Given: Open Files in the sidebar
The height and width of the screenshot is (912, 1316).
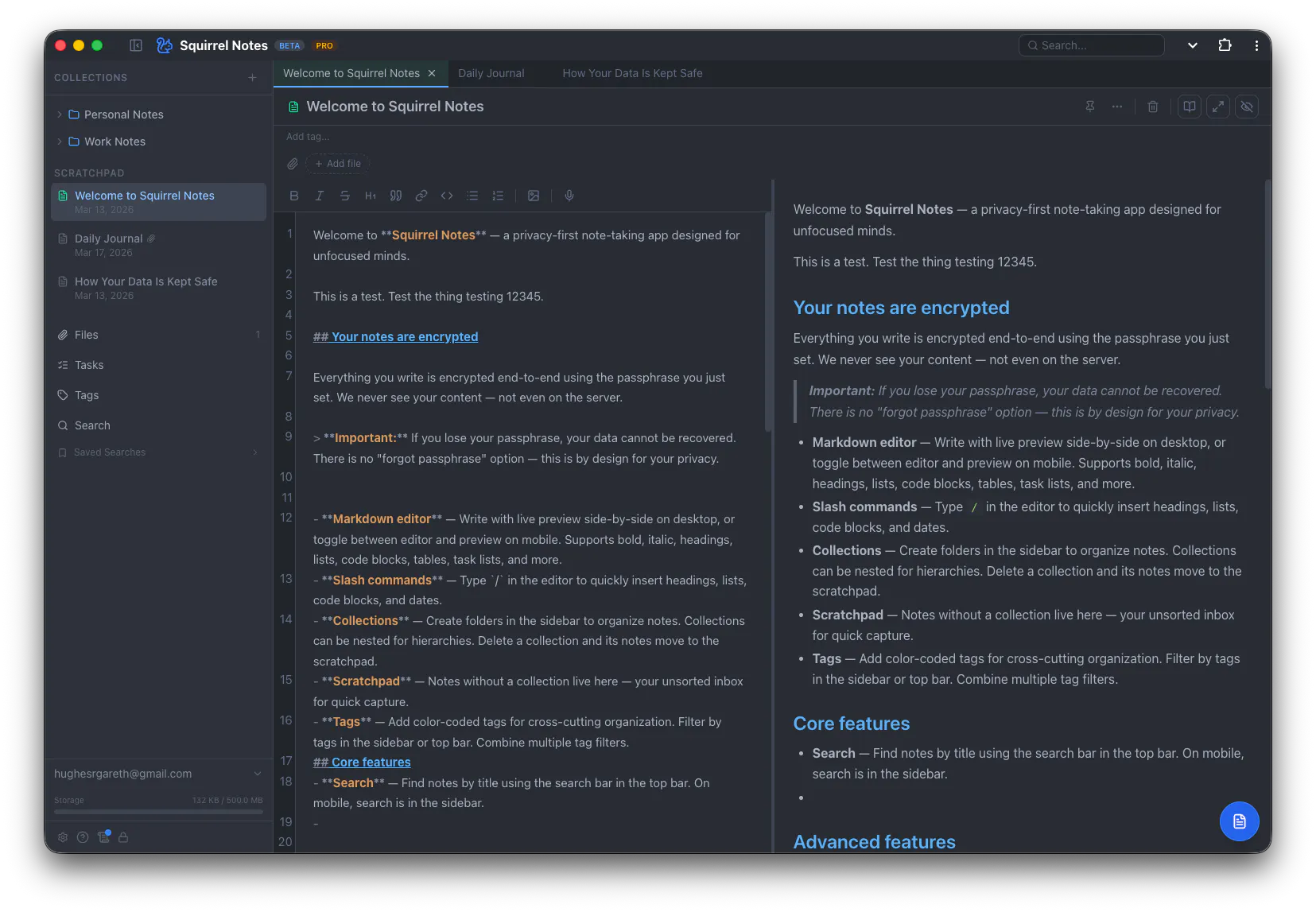Looking at the screenshot, I should (x=158, y=335).
